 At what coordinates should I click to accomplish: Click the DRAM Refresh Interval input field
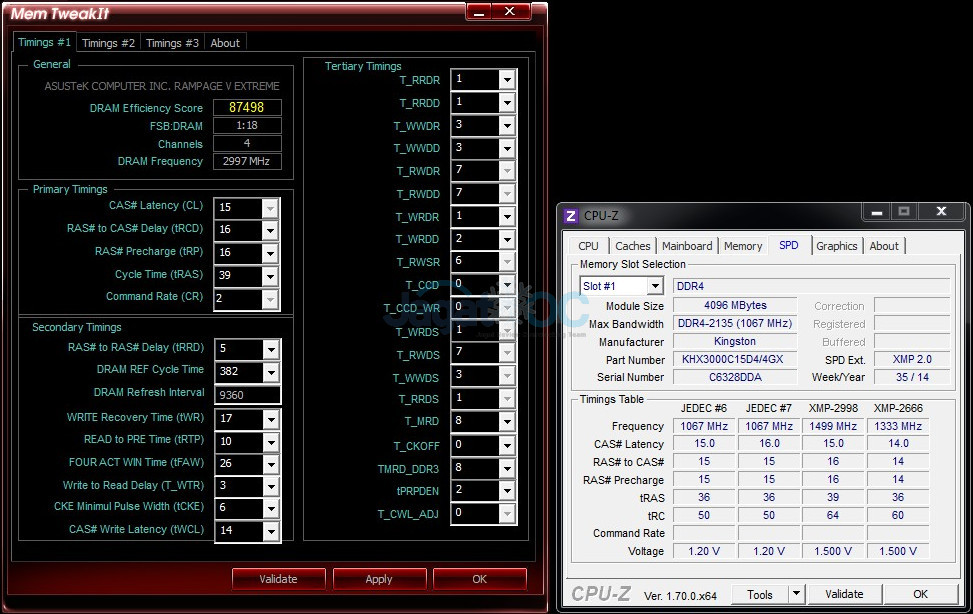247,394
